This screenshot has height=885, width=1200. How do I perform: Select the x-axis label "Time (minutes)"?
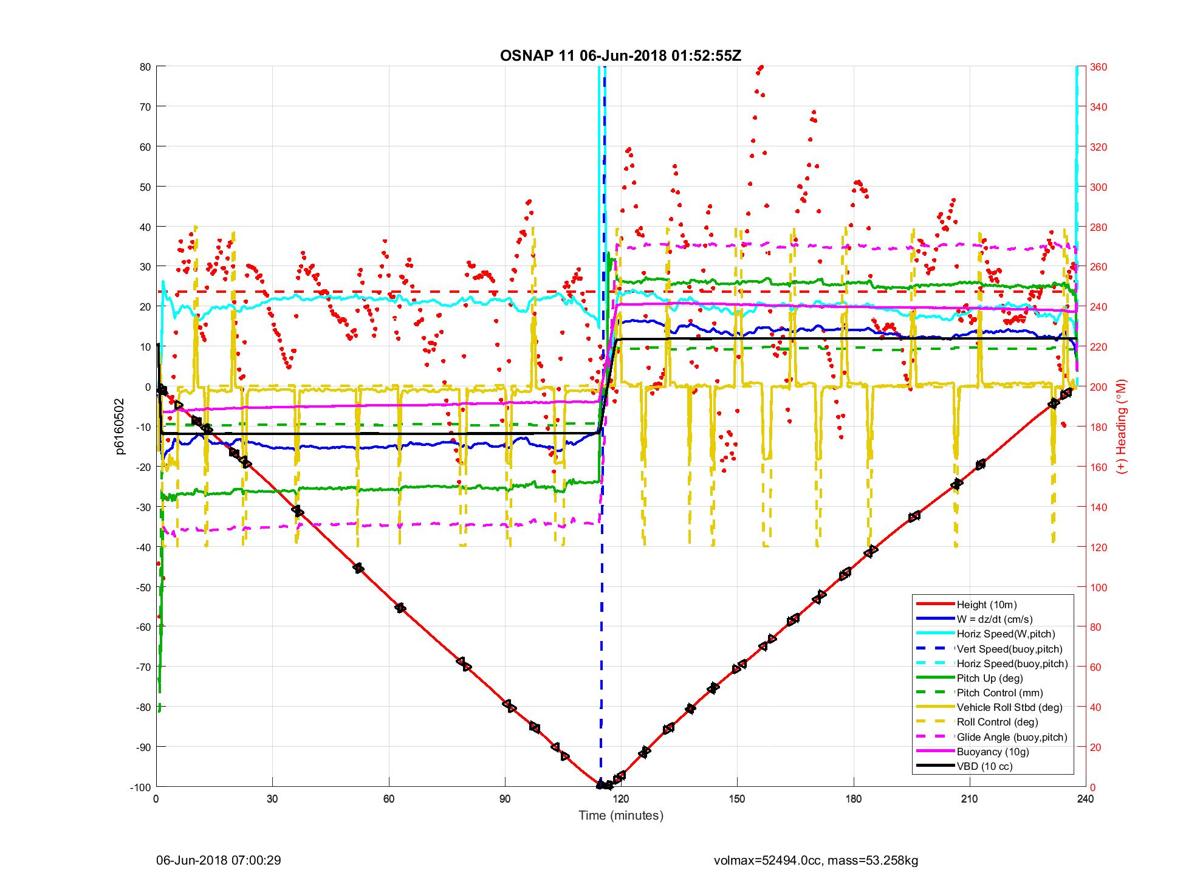[620, 816]
